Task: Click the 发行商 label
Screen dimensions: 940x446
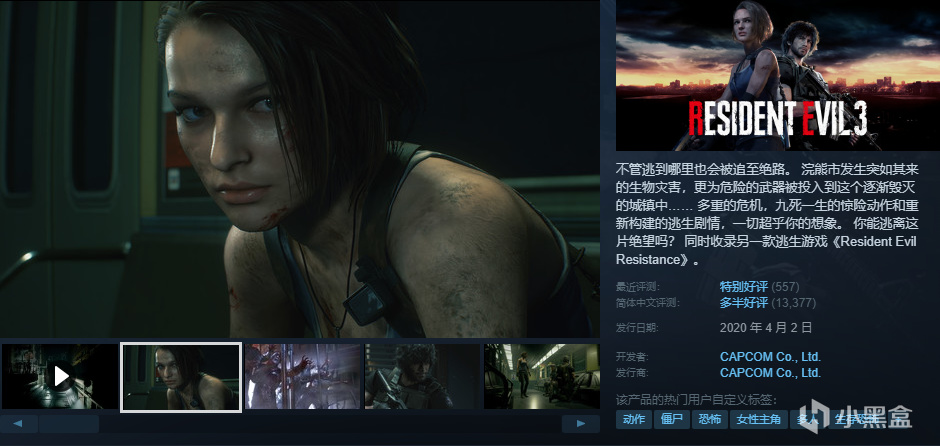Action: [632, 373]
